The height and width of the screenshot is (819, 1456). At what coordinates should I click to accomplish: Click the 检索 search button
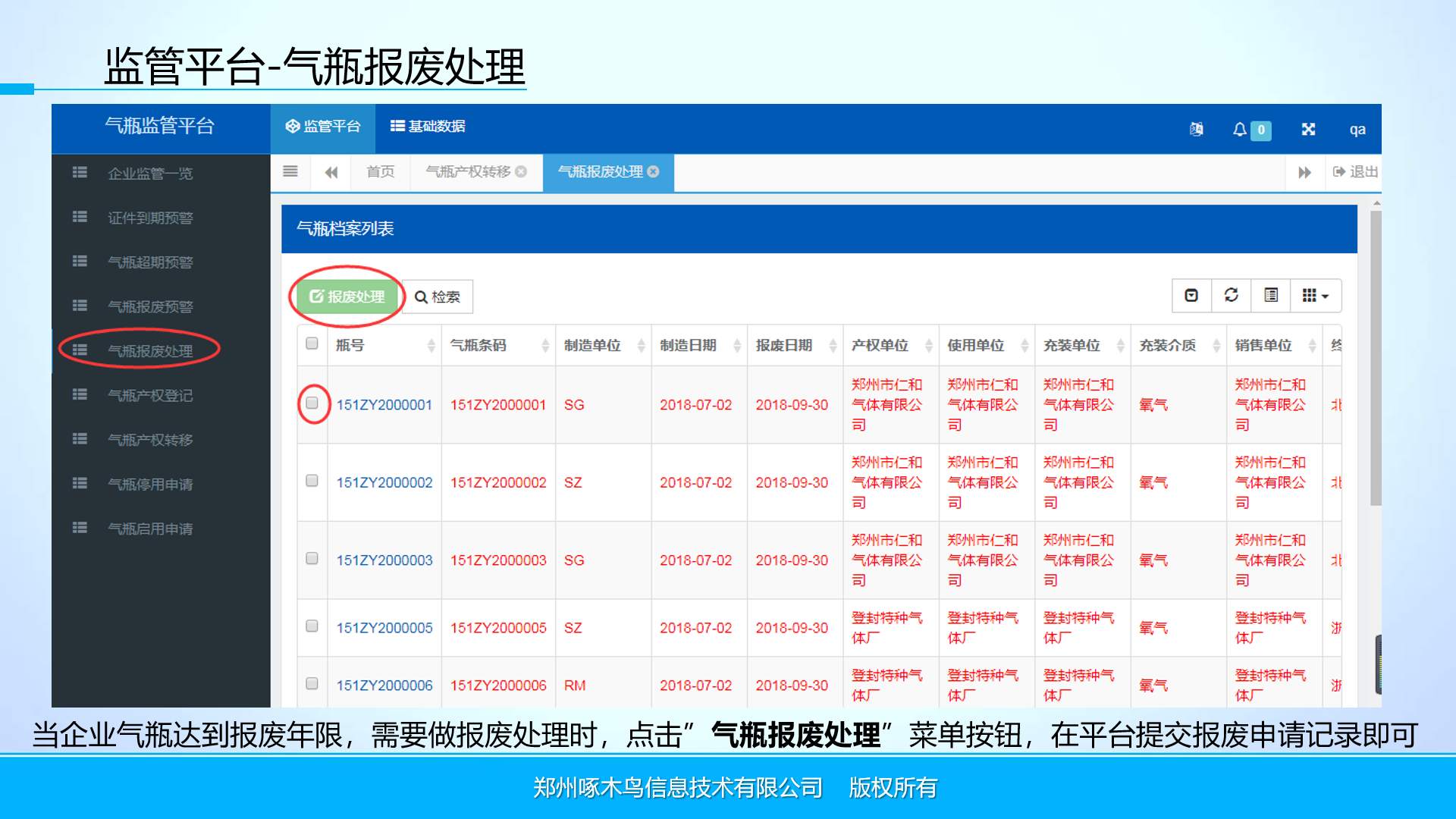pyautogui.click(x=438, y=297)
